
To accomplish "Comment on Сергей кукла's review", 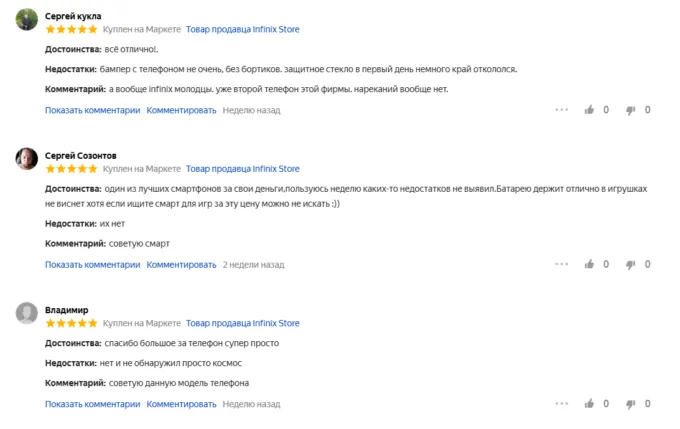I will click(181, 110).
